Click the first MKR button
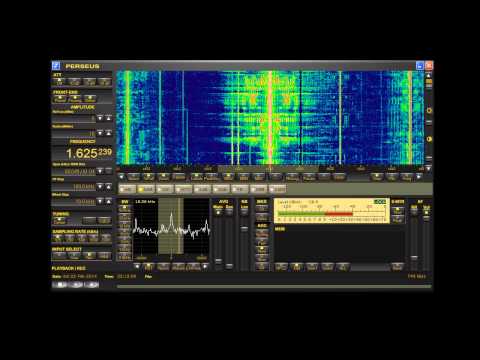The image size is (480, 360). 262,209
